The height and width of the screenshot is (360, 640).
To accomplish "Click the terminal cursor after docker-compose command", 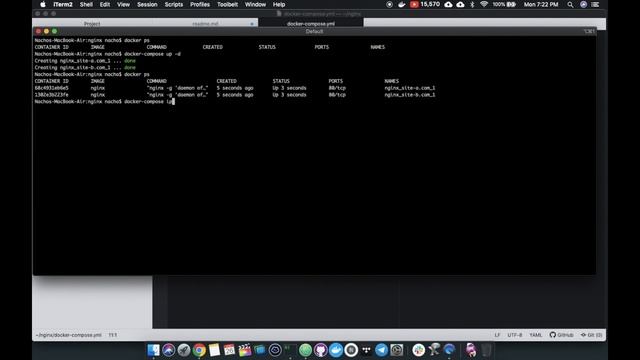I will pos(173,101).
